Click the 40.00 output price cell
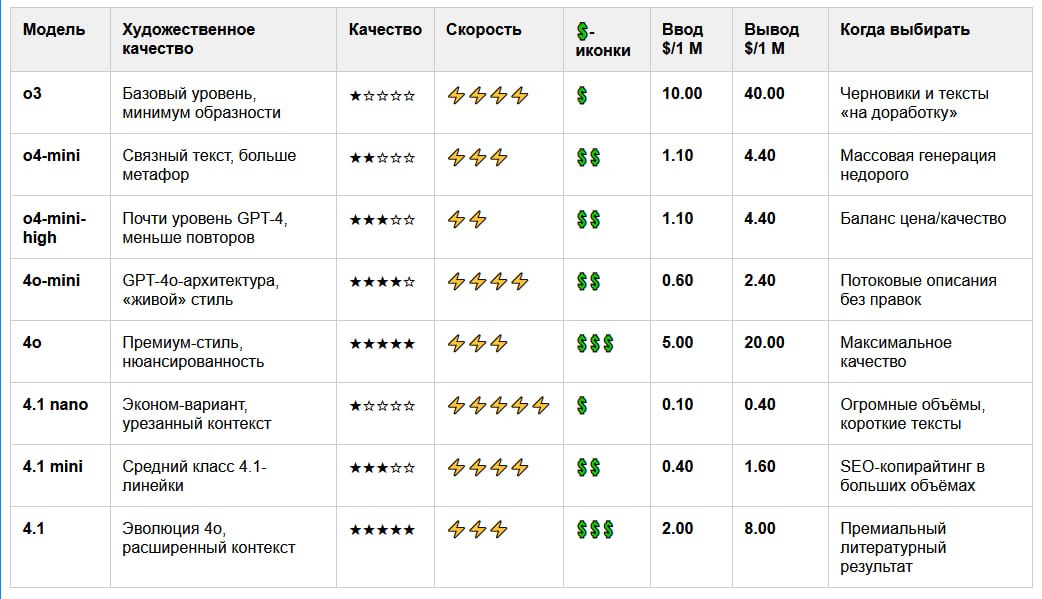This screenshot has height=599, width=1042. [764, 94]
